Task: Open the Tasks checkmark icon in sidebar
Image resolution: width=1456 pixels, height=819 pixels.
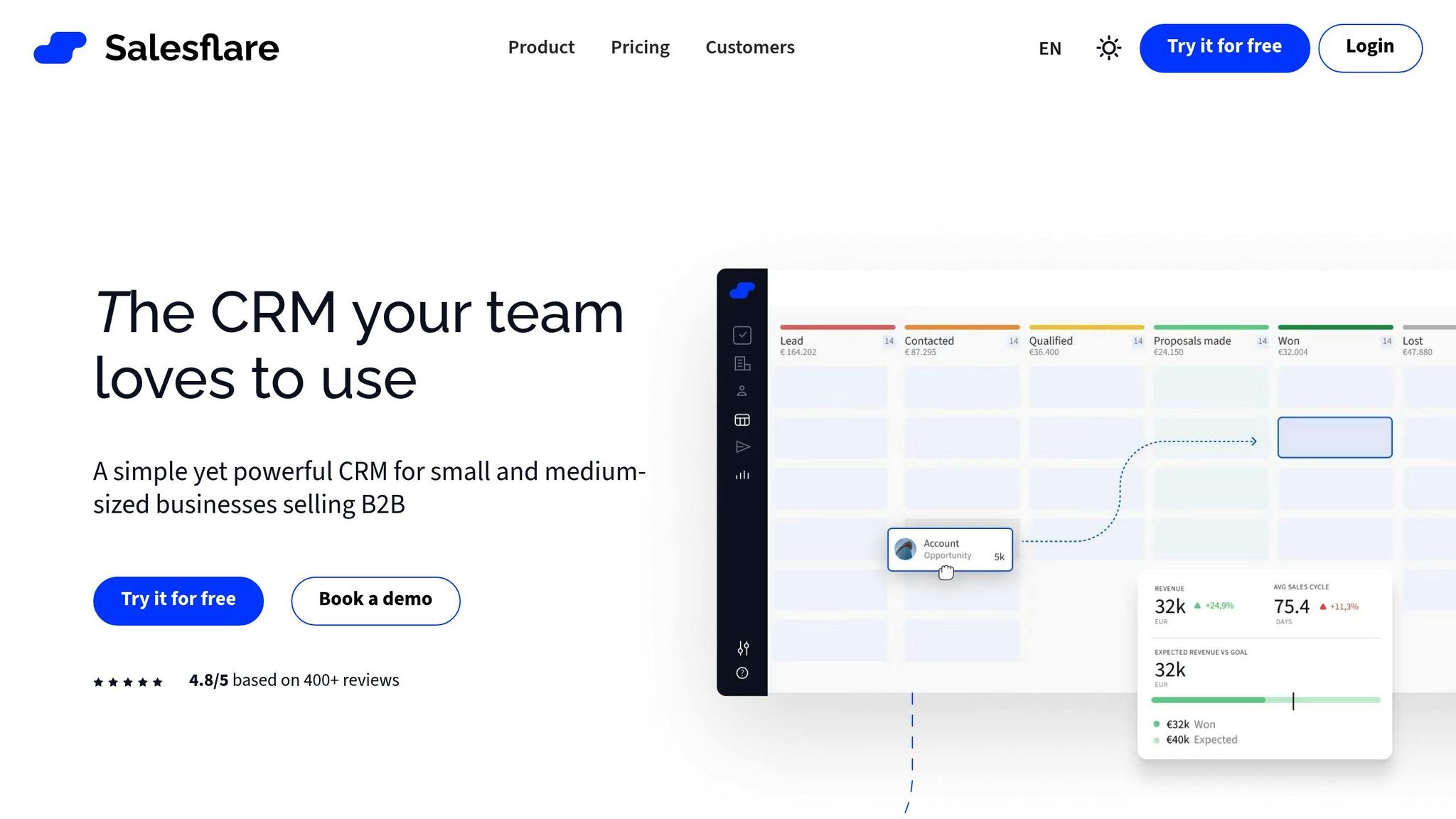Action: pos(742,334)
